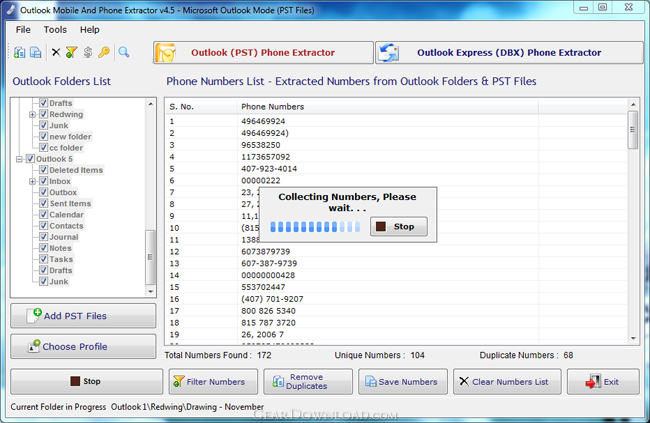Uncheck the Sent Items checkbox
The image size is (650, 423).
coord(44,204)
